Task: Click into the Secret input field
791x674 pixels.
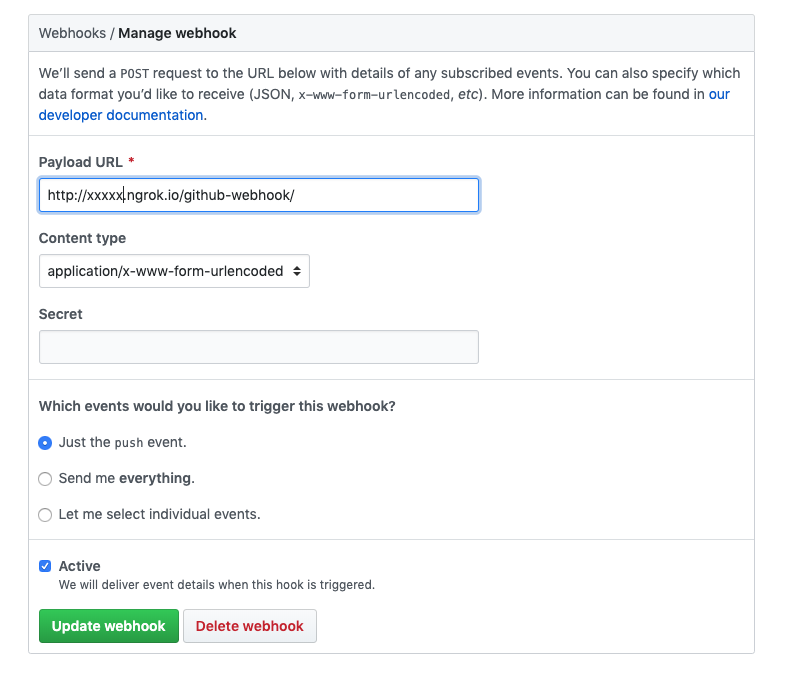Action: click(x=259, y=347)
